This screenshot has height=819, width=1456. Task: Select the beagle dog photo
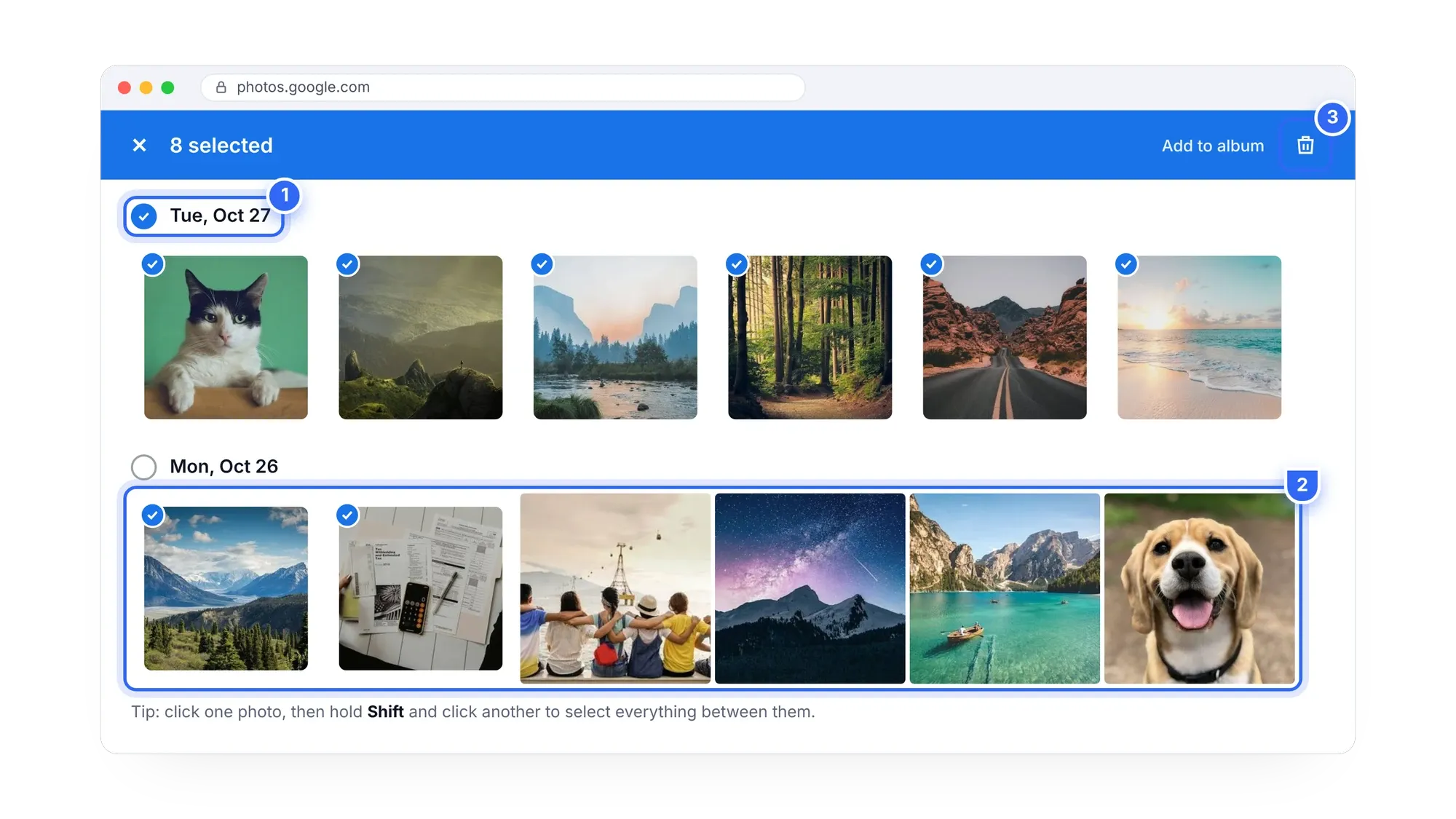coord(1199,588)
